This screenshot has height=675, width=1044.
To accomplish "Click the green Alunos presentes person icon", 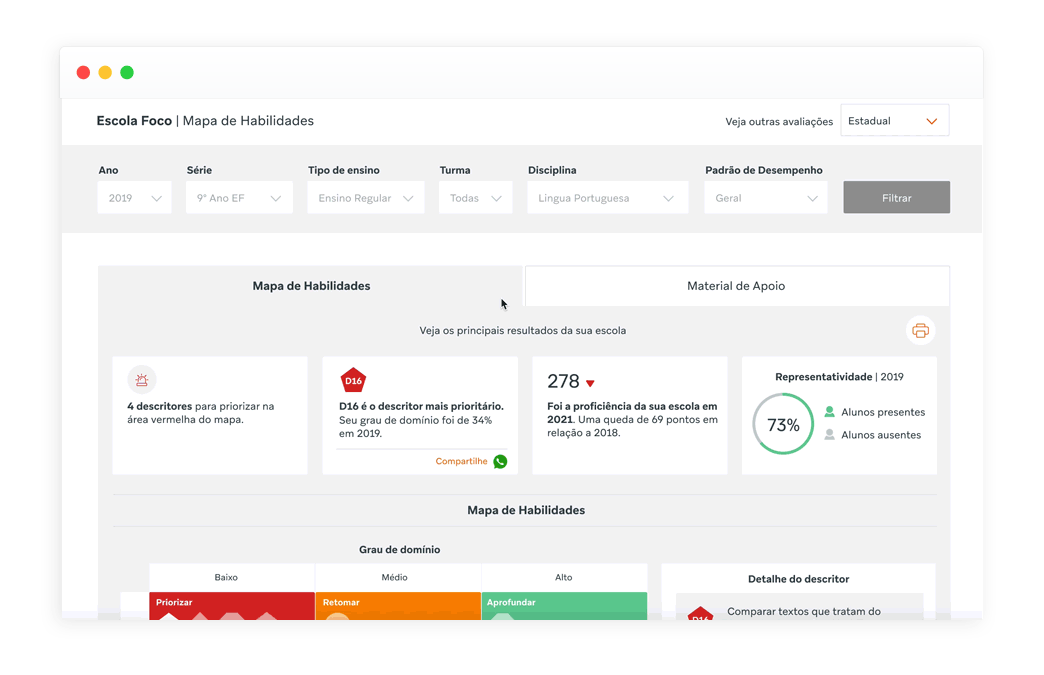I will [x=830, y=411].
